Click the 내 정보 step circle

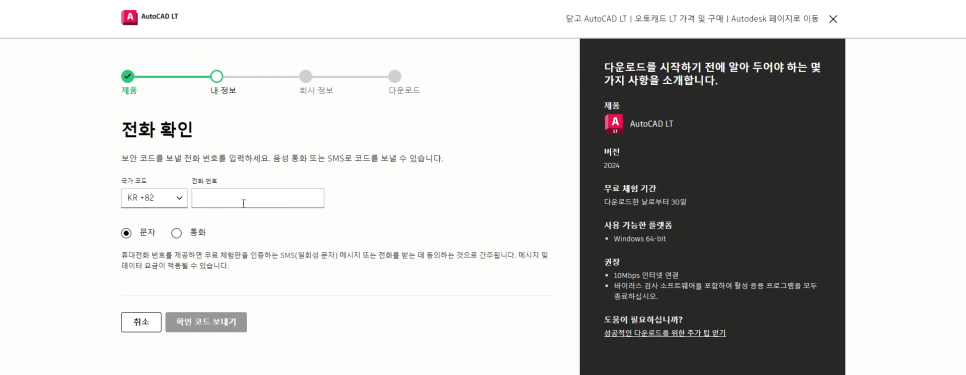216,76
